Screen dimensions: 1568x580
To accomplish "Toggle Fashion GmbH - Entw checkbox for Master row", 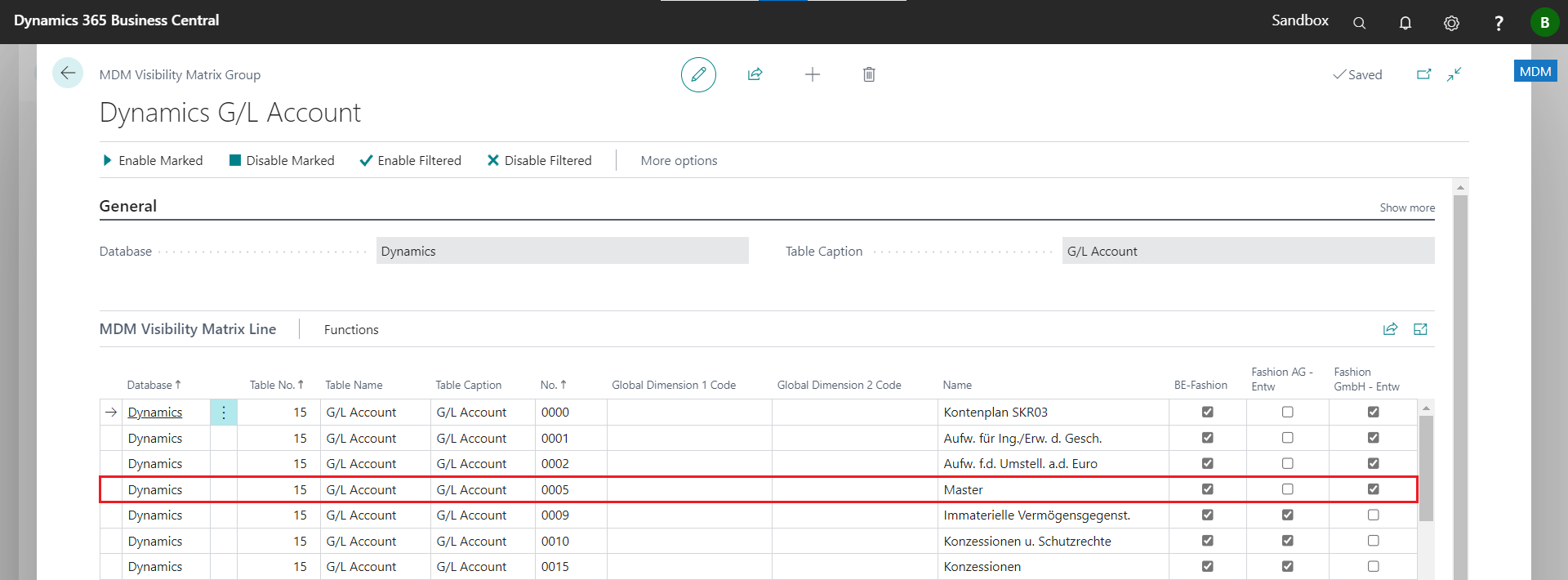I will pos(1373,489).
